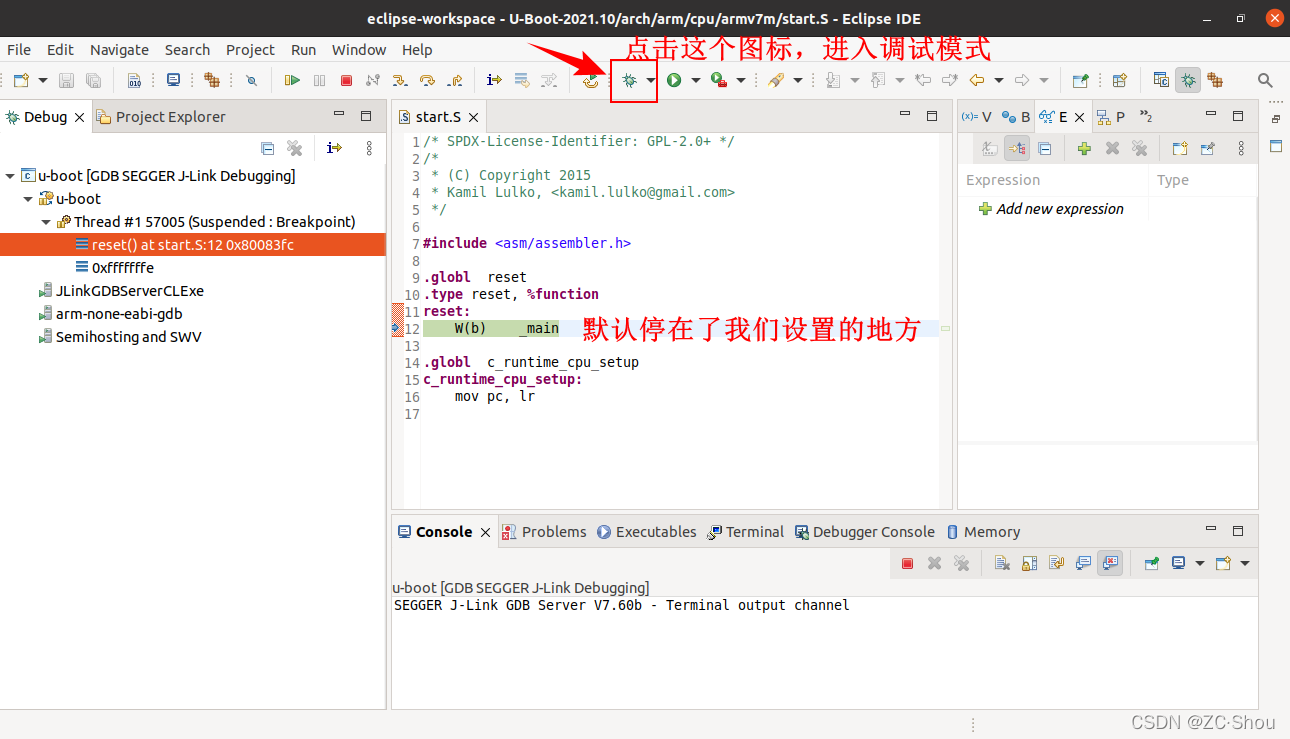1290x739 pixels.
Task: Click Add new expression link
Action: [1060, 209]
